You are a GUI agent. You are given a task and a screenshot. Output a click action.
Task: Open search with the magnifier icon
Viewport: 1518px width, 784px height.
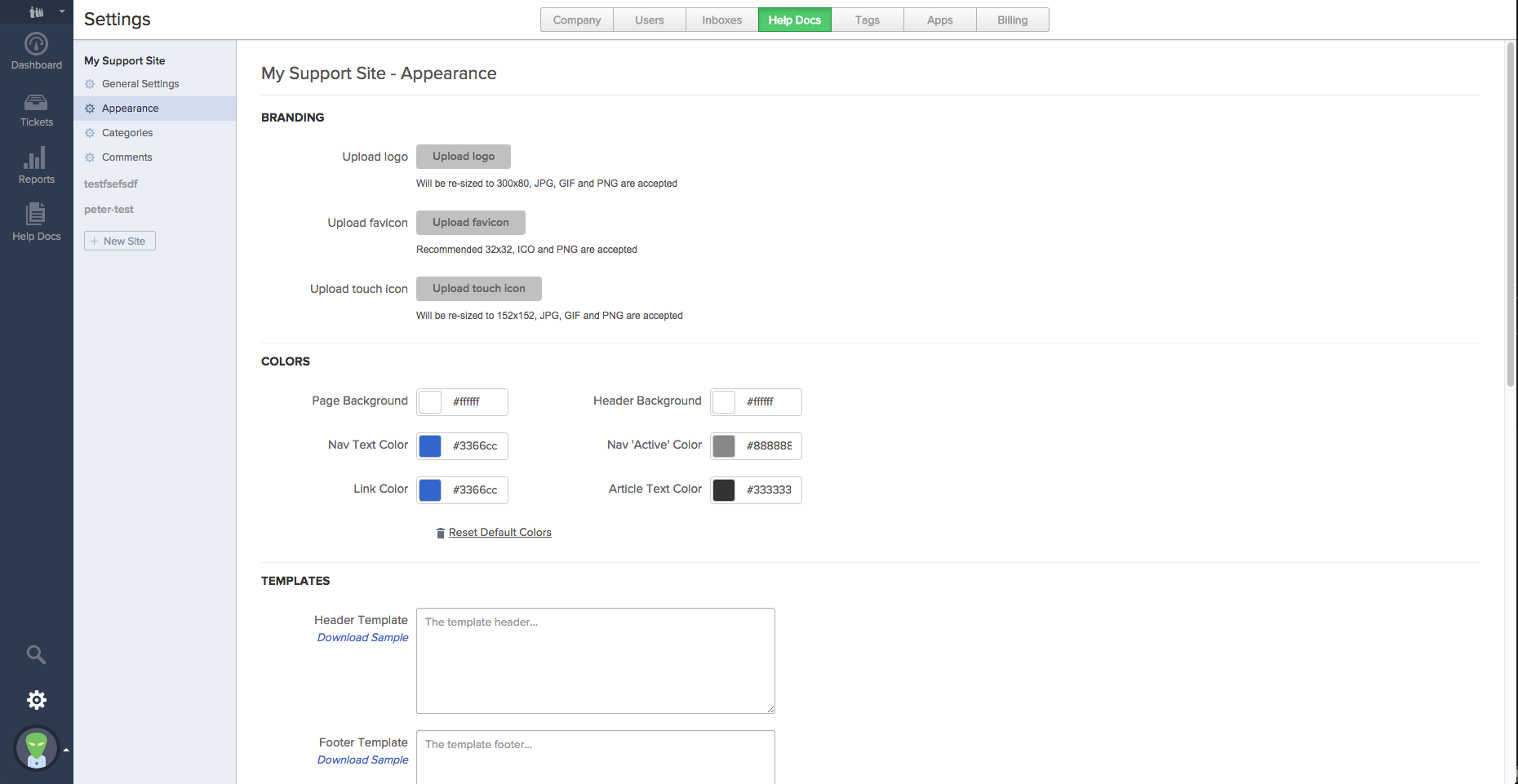pos(36,654)
